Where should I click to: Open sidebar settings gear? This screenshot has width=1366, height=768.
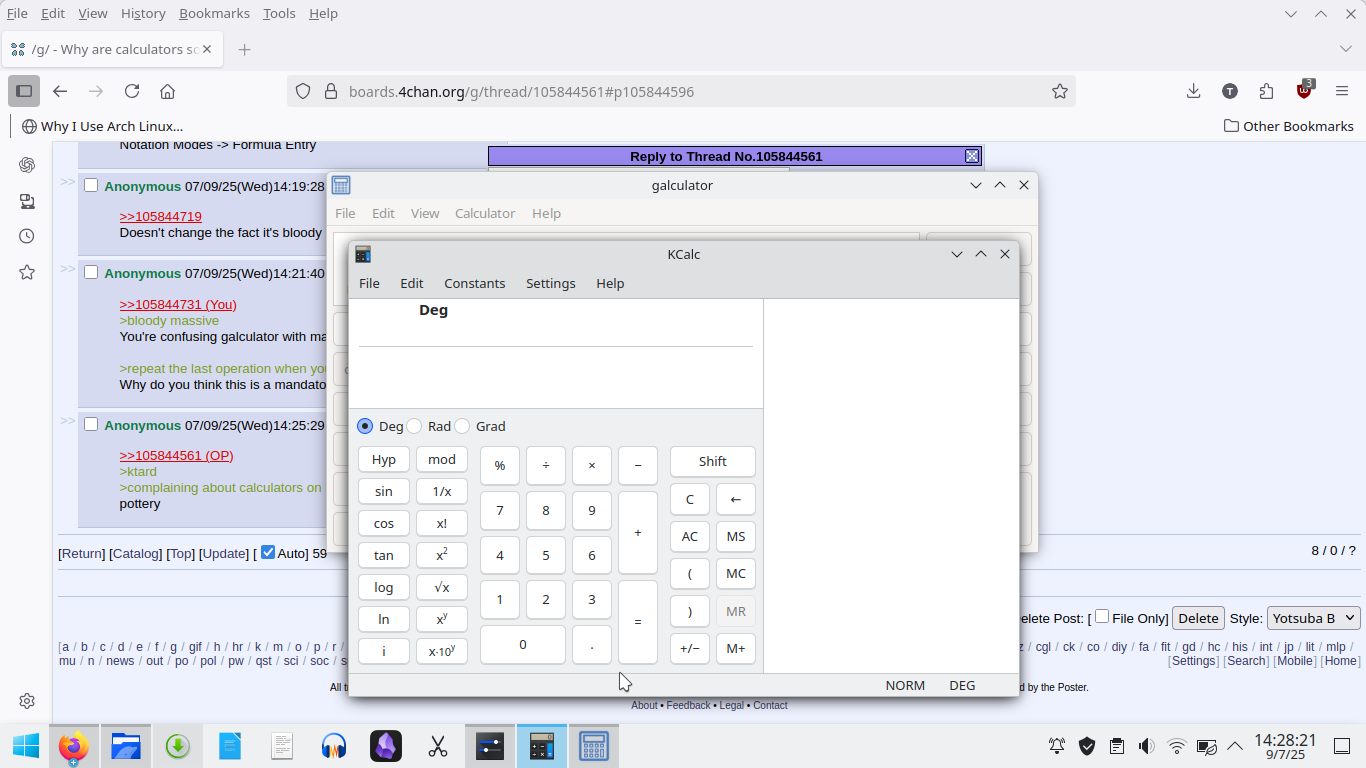(x=27, y=701)
